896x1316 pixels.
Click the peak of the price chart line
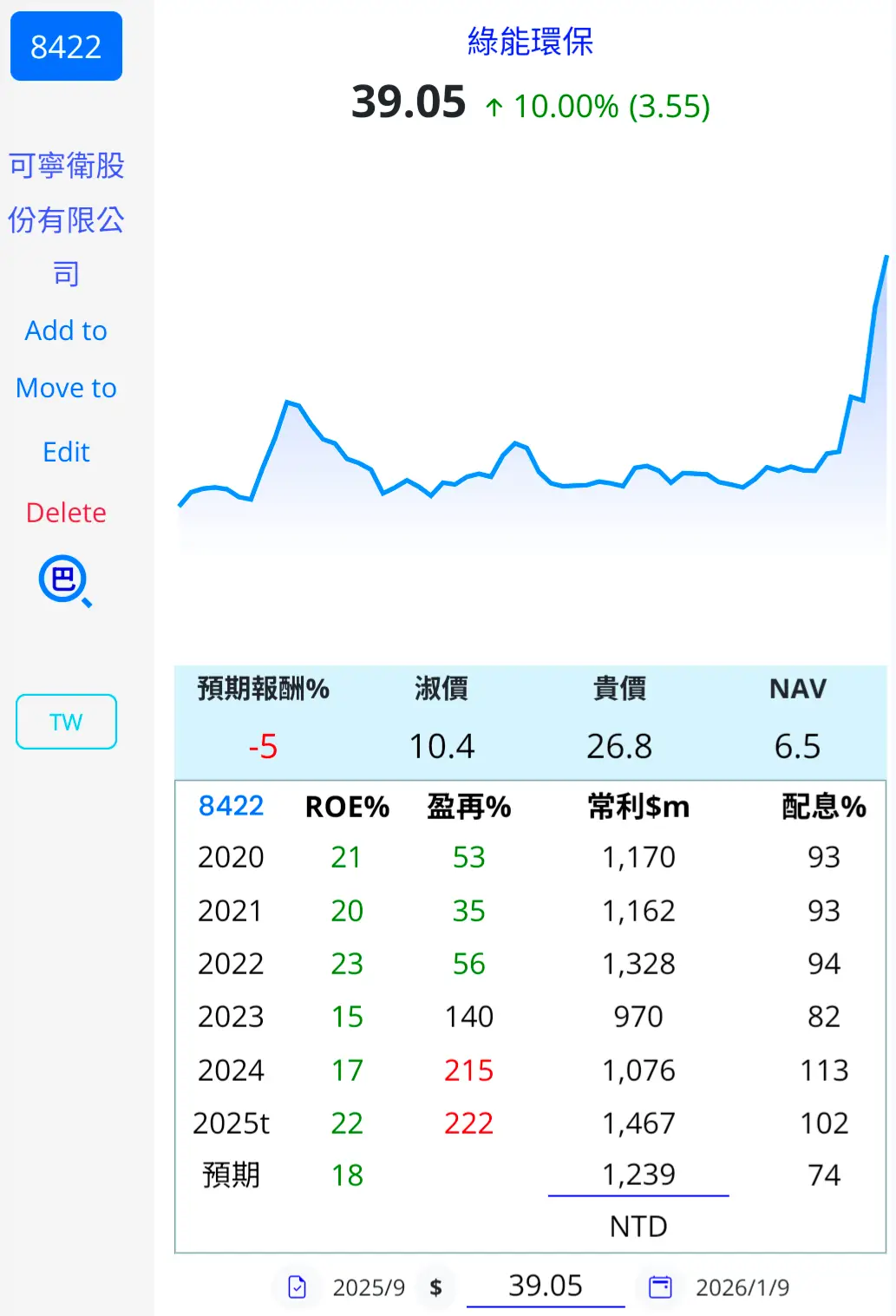coord(886,257)
